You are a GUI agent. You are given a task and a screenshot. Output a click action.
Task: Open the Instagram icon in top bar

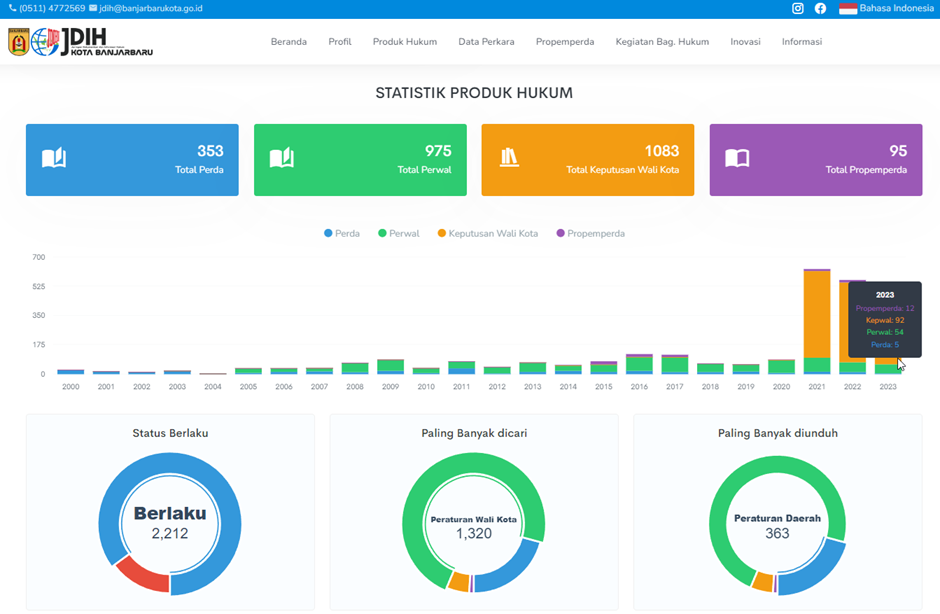point(798,8)
